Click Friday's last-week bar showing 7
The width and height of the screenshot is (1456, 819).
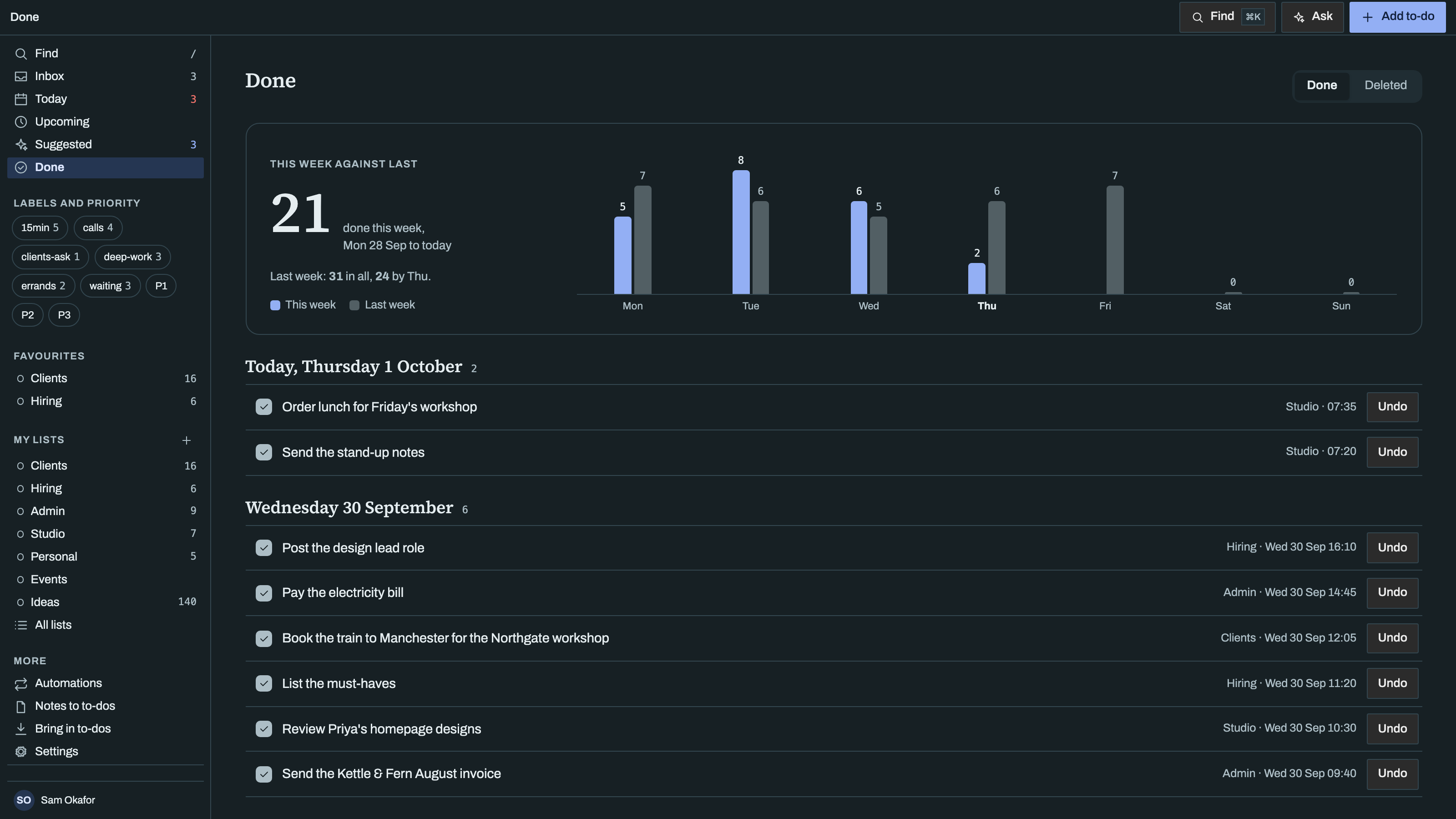coord(1115,240)
